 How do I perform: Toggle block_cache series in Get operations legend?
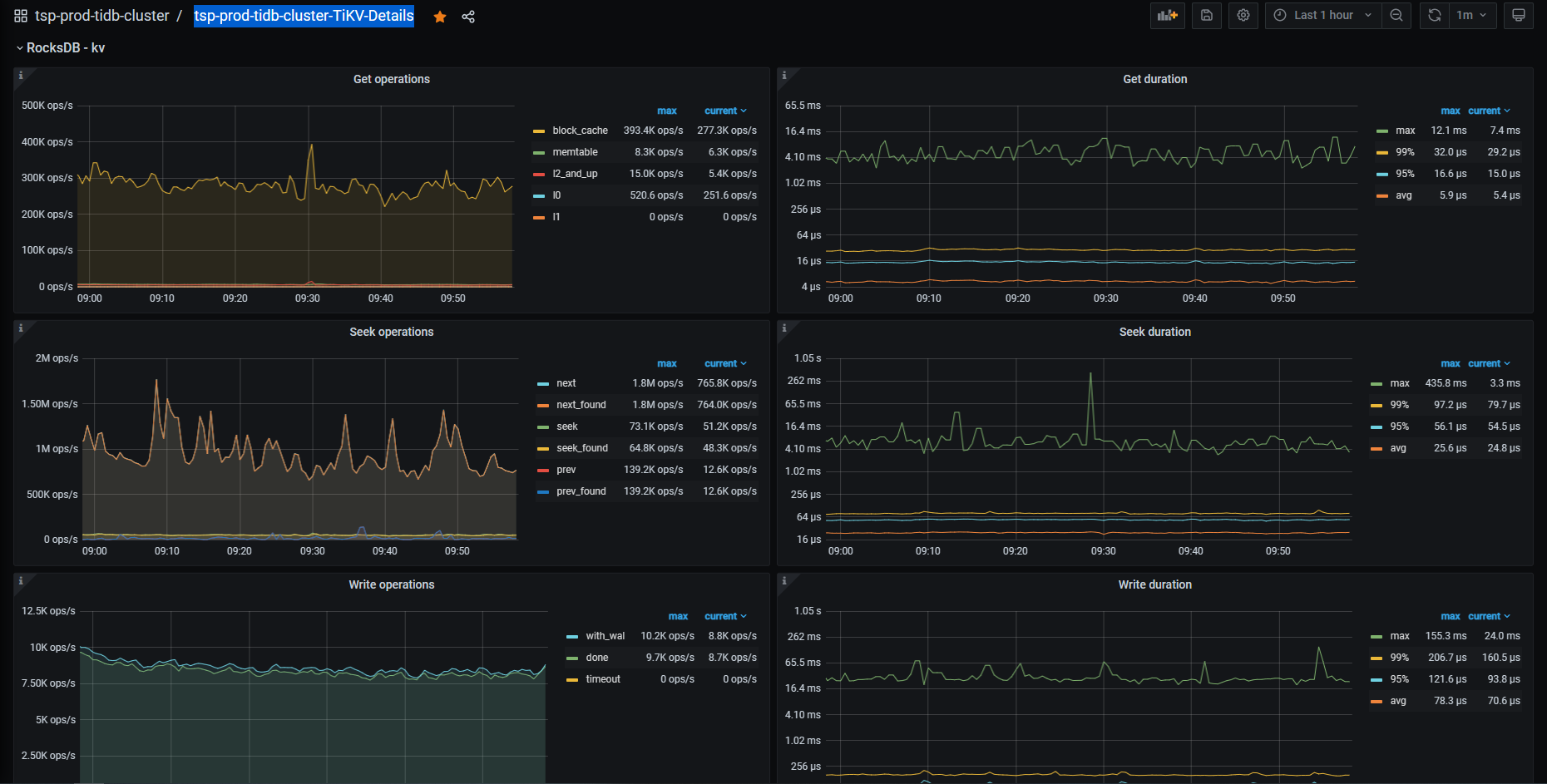[x=580, y=131]
